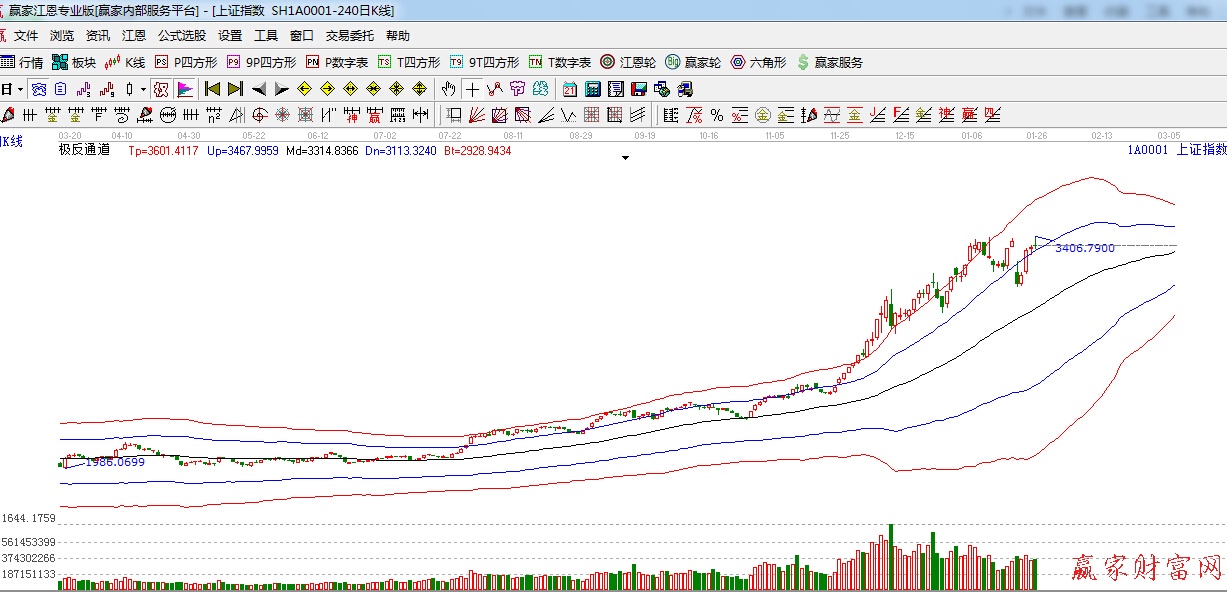Toggle the pink flag indicator button
The image size is (1227, 592).
(185, 89)
